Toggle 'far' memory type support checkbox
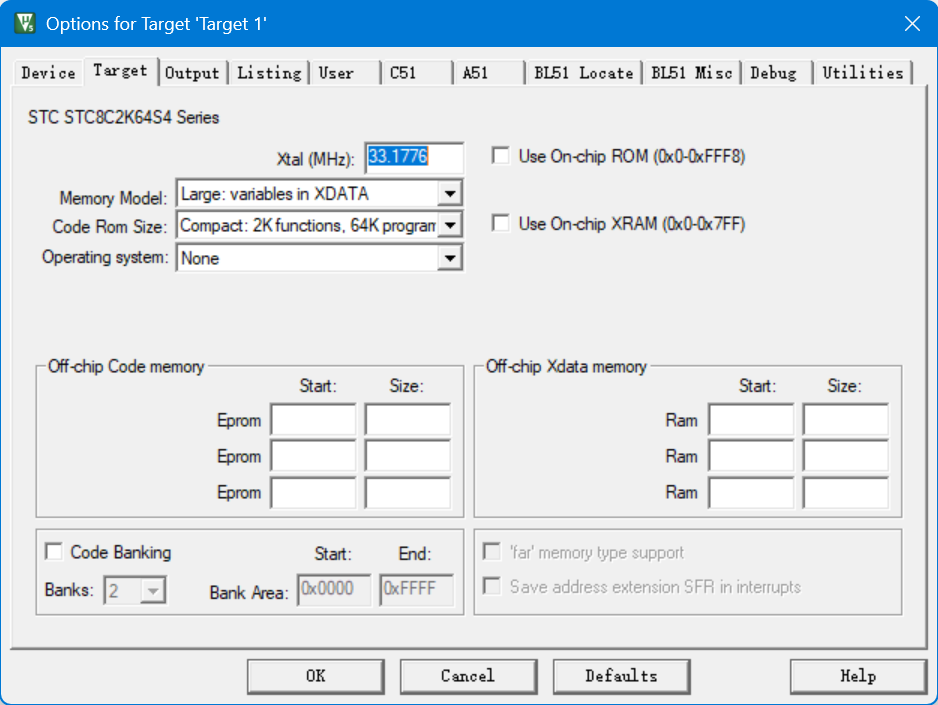This screenshot has width=938, height=705. [x=492, y=551]
